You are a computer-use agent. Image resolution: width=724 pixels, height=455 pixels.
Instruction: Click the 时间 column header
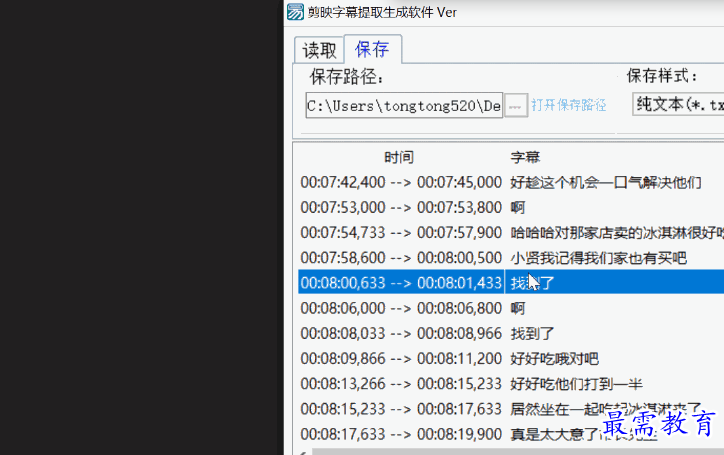[x=398, y=157]
